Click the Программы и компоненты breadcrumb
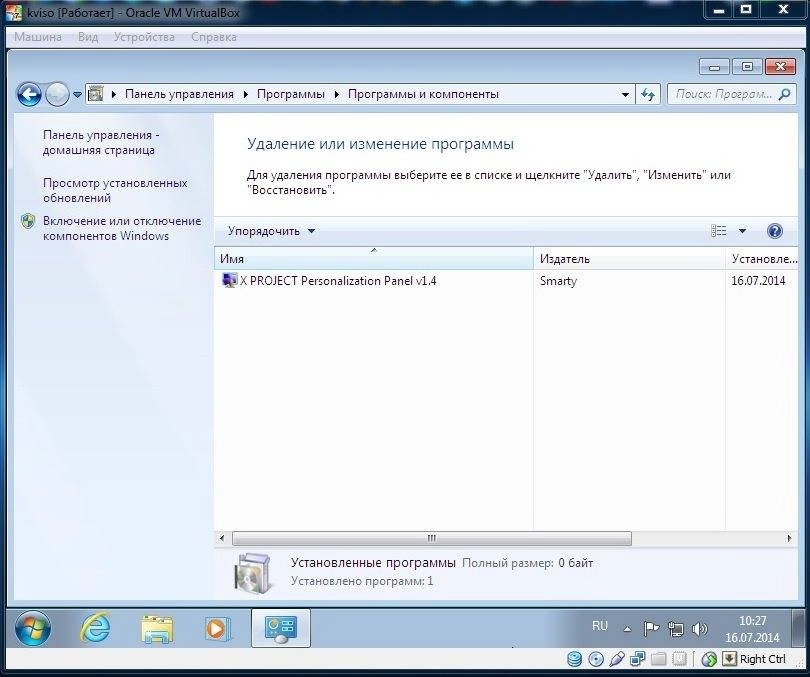The width and height of the screenshot is (810, 677). 423,94
